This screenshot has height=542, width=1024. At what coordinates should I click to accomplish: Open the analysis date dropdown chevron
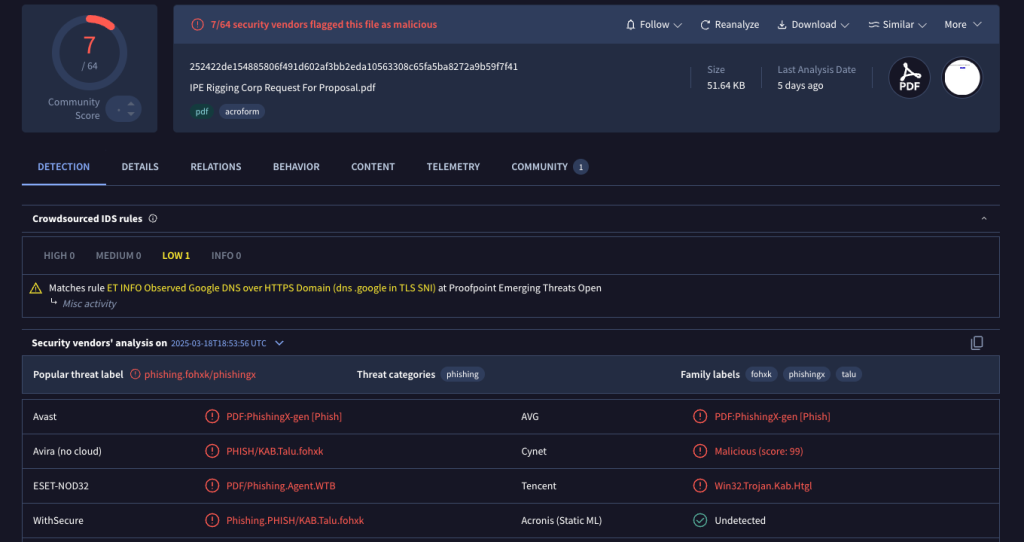[x=280, y=343]
